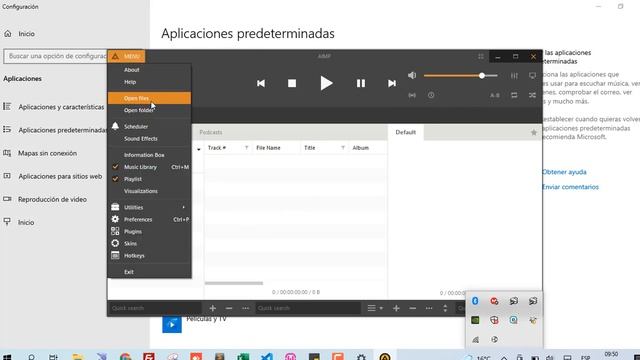Toggle Playlist checkmark entry

133,179
